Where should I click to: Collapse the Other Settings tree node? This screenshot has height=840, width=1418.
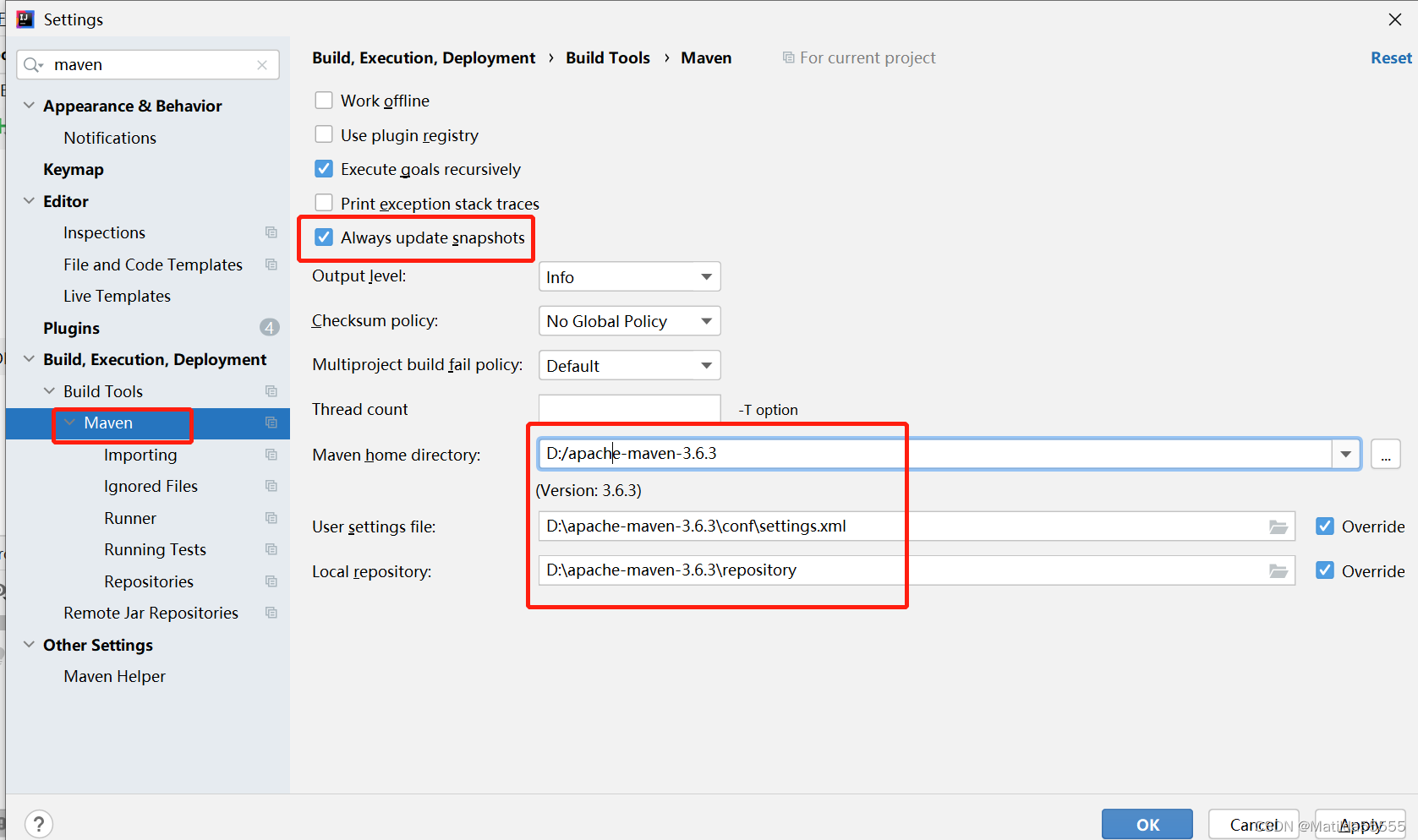click(29, 645)
